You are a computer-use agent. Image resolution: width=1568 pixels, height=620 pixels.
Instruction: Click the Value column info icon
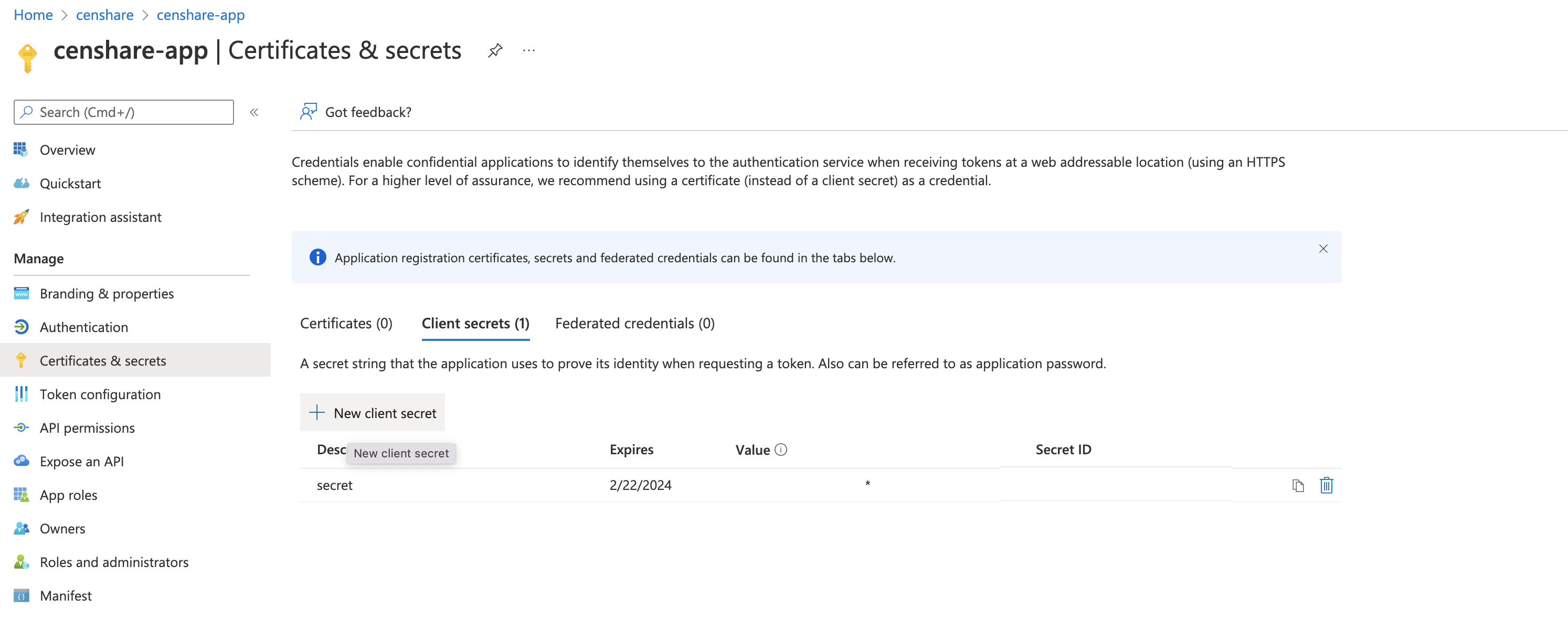point(781,450)
